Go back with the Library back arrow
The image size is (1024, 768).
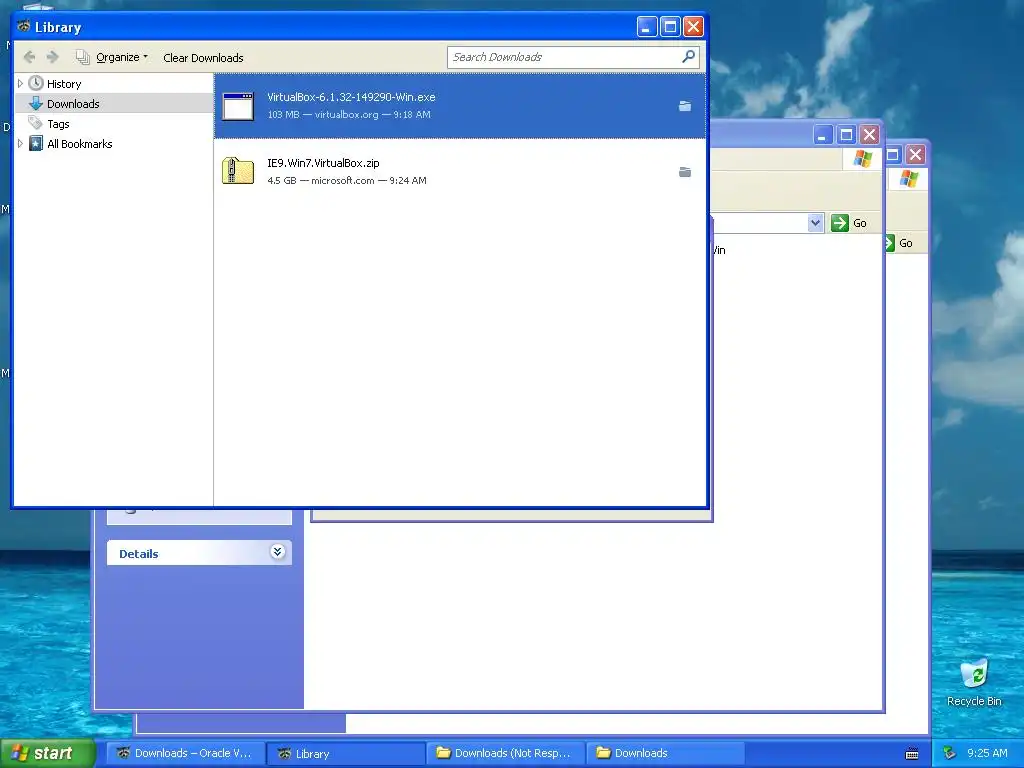tap(29, 57)
